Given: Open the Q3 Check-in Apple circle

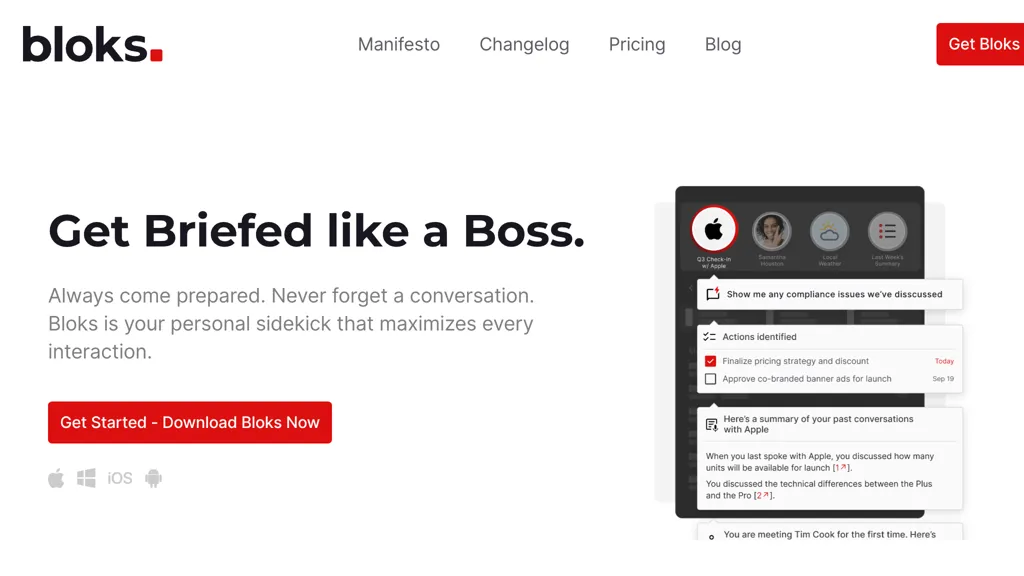Looking at the screenshot, I should click(714, 231).
